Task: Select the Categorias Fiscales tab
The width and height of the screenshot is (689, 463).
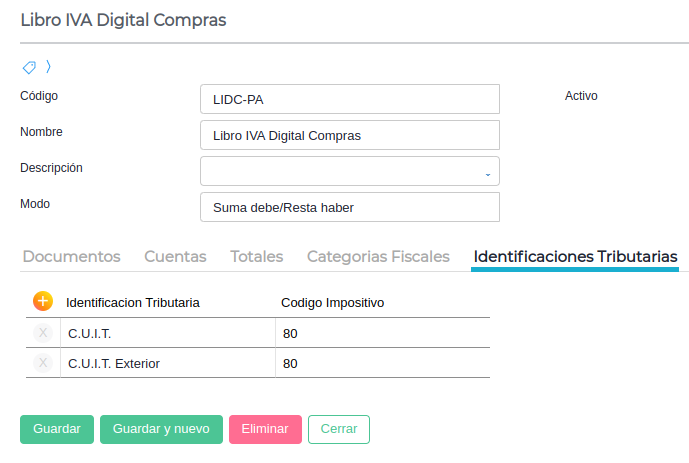Action: point(378,257)
